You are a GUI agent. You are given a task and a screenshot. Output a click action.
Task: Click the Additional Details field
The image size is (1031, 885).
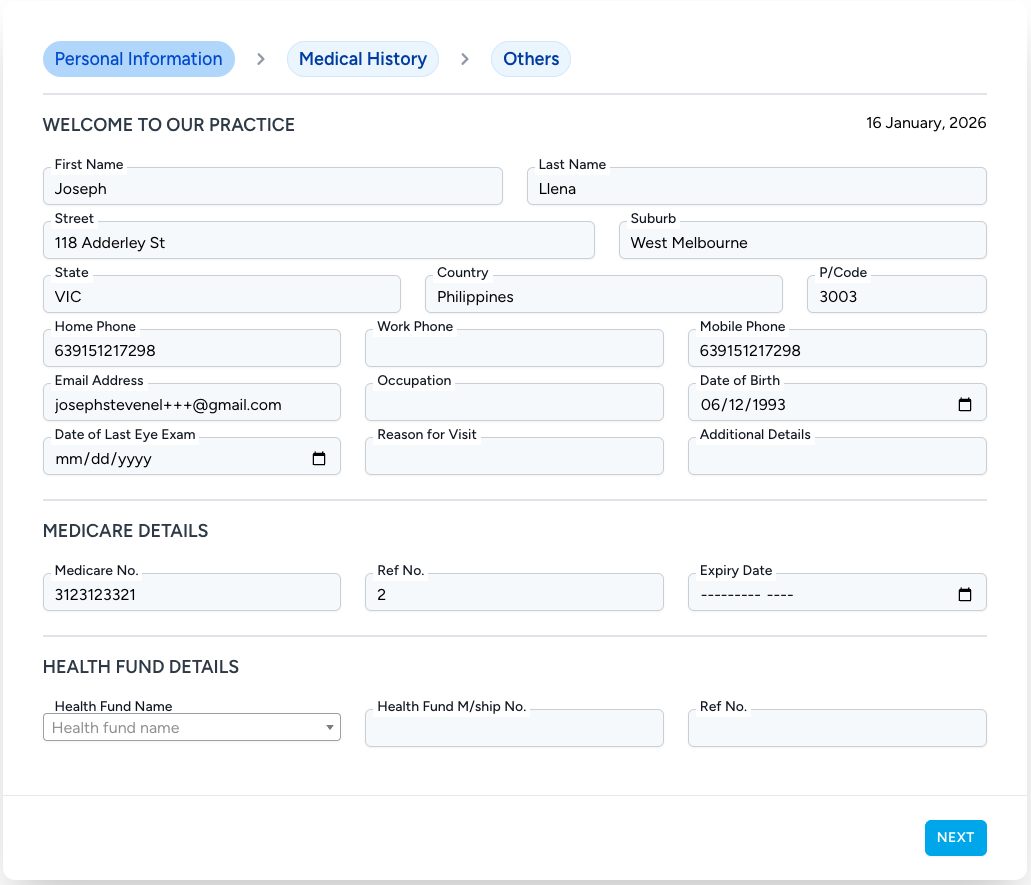pyautogui.click(x=836, y=456)
